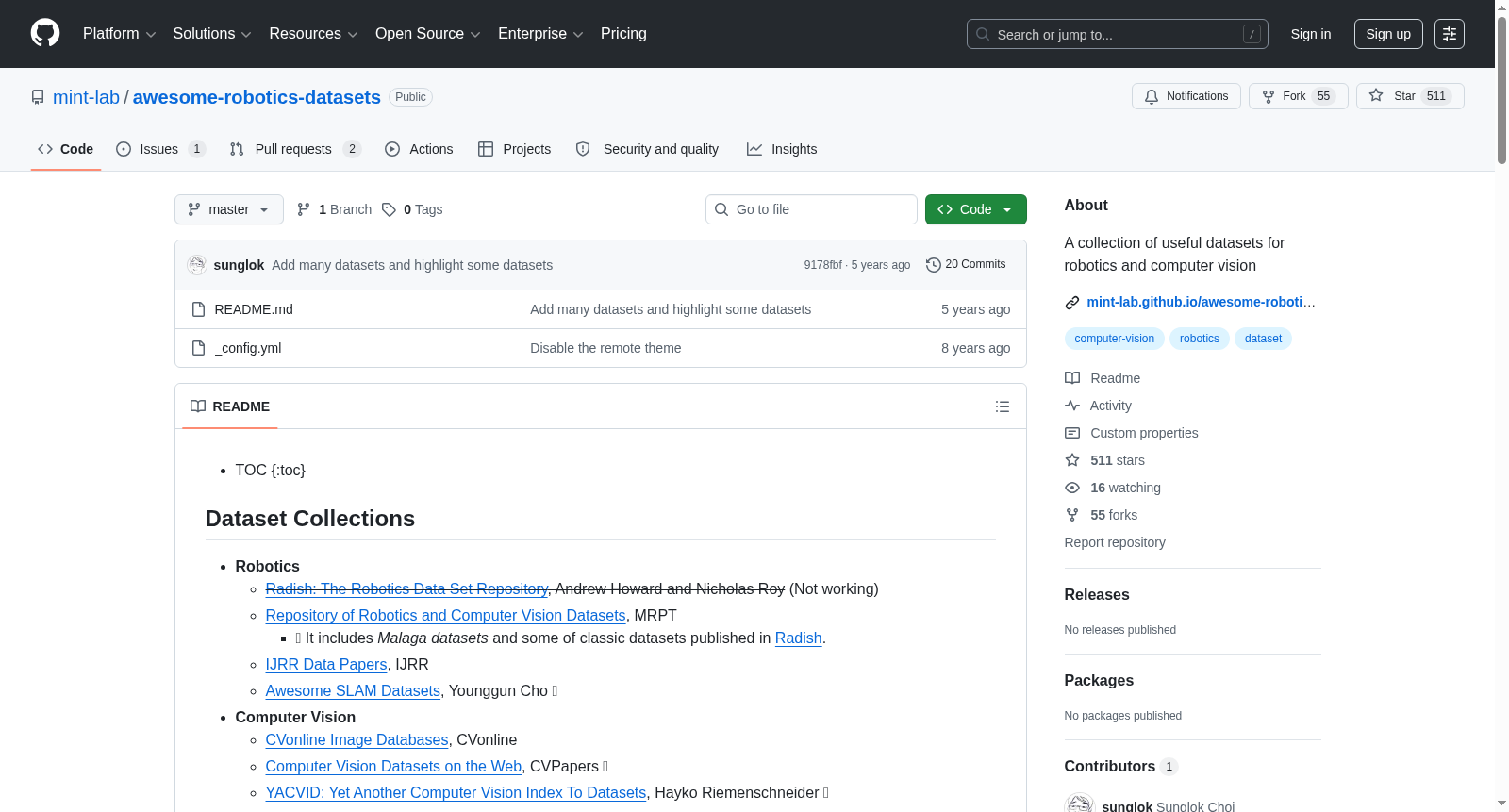
Task: Click the tag icon next to Tags
Action: 389,209
